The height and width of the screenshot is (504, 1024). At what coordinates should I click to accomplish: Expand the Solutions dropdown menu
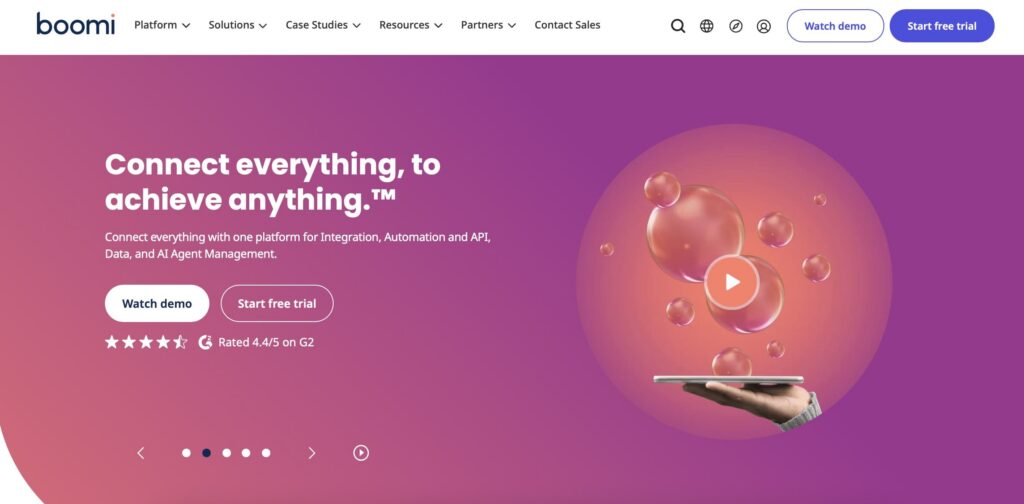238,25
